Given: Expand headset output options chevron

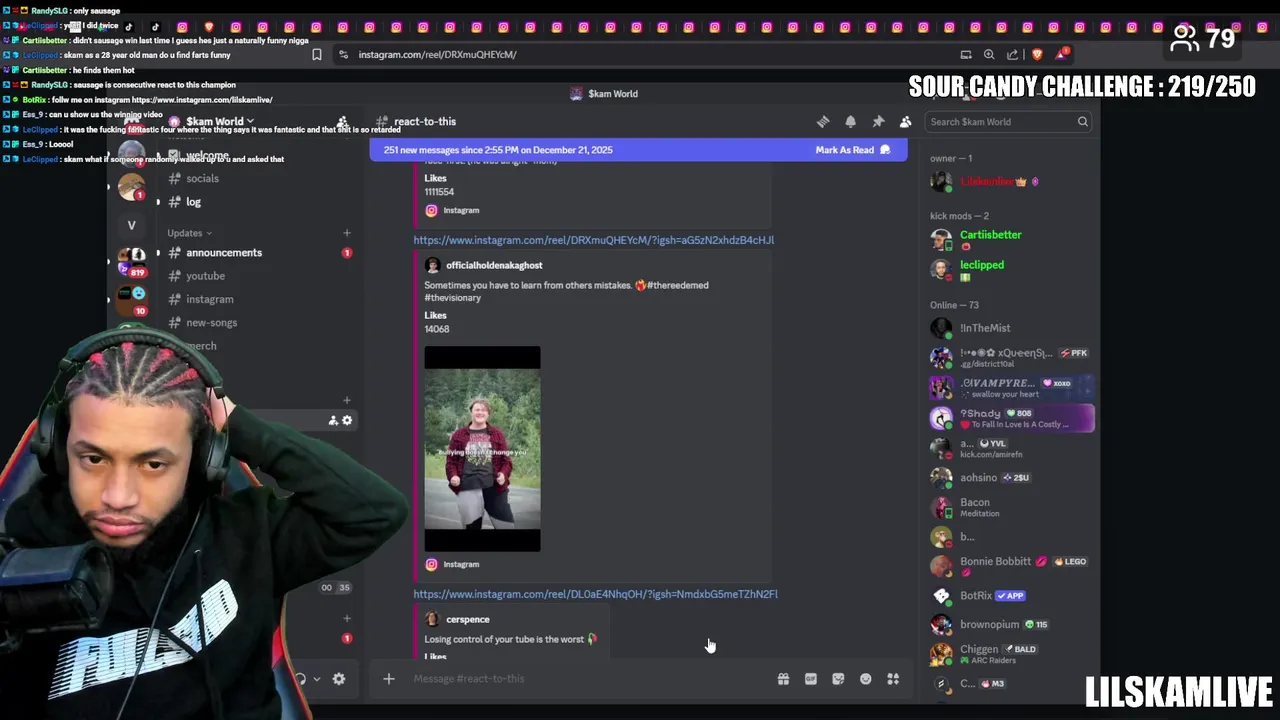Looking at the screenshot, I should point(317,679).
